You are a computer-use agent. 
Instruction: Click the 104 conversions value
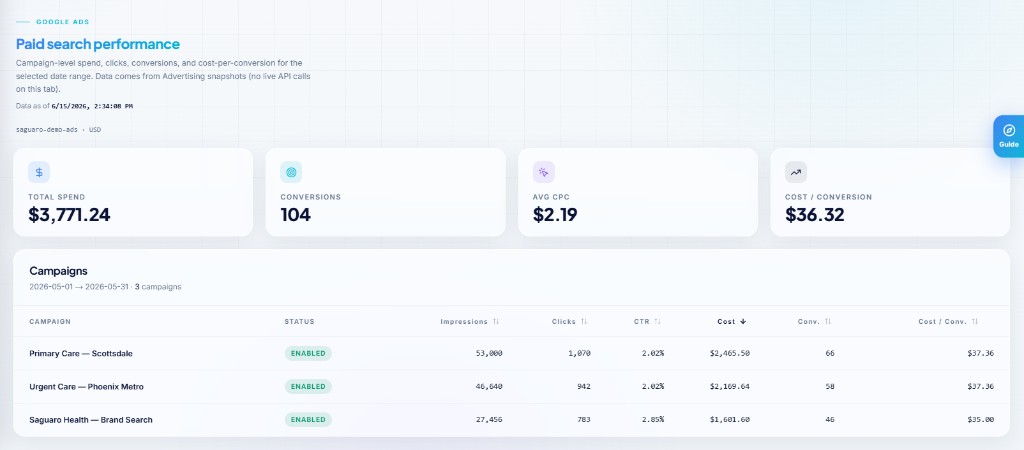coord(295,215)
